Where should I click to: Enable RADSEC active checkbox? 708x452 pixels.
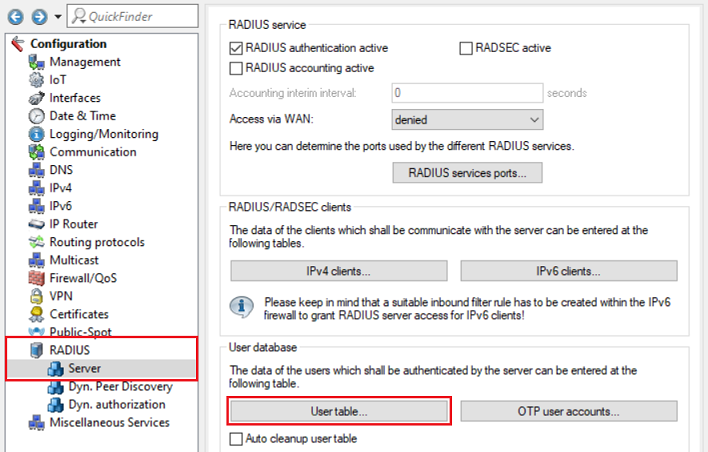pos(466,48)
